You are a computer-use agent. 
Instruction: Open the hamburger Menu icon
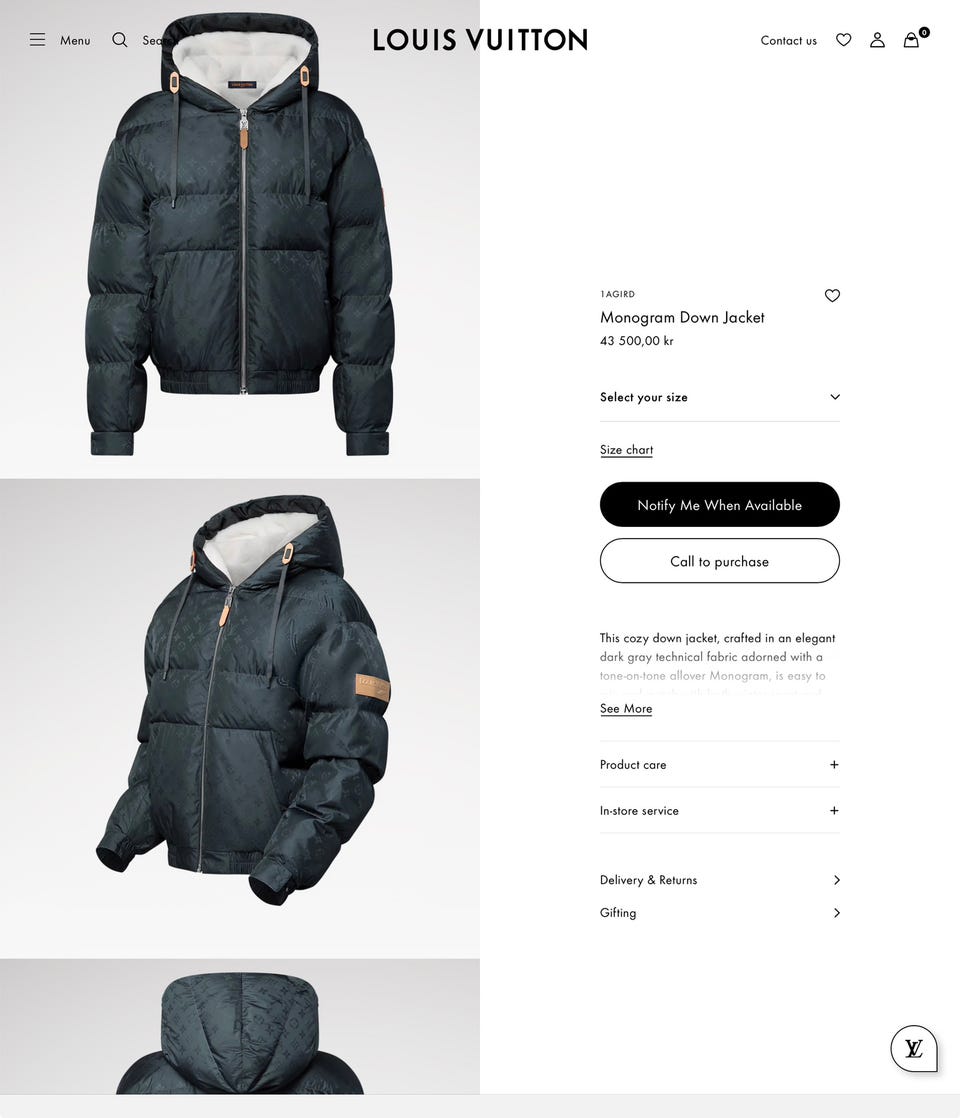(x=37, y=40)
